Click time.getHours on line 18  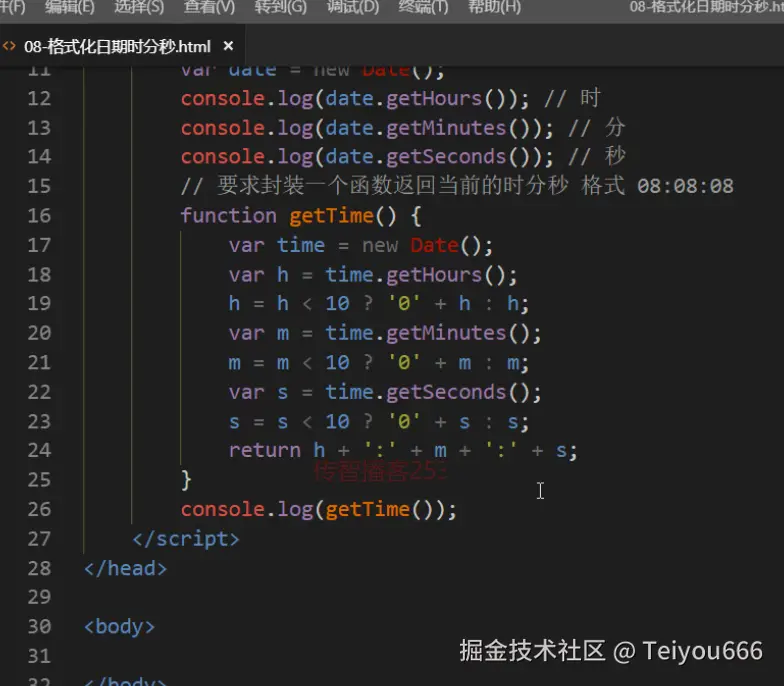pyautogui.click(x=403, y=275)
